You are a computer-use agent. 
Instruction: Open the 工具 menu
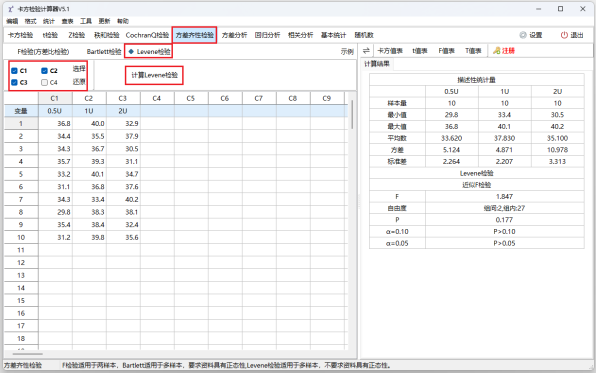point(86,21)
